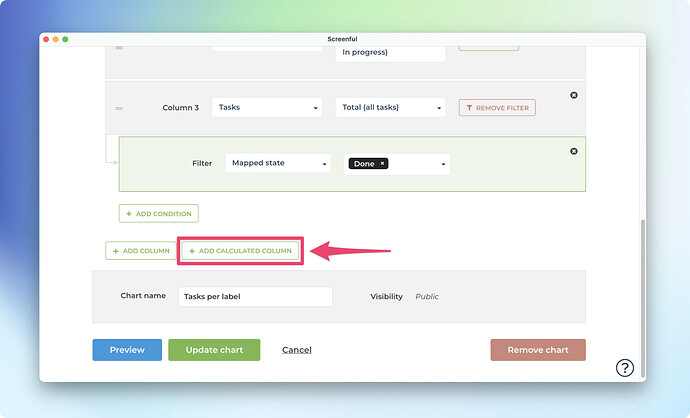This screenshot has height=418, width=690.
Task: Click Add Condition button
Action: (x=158, y=213)
